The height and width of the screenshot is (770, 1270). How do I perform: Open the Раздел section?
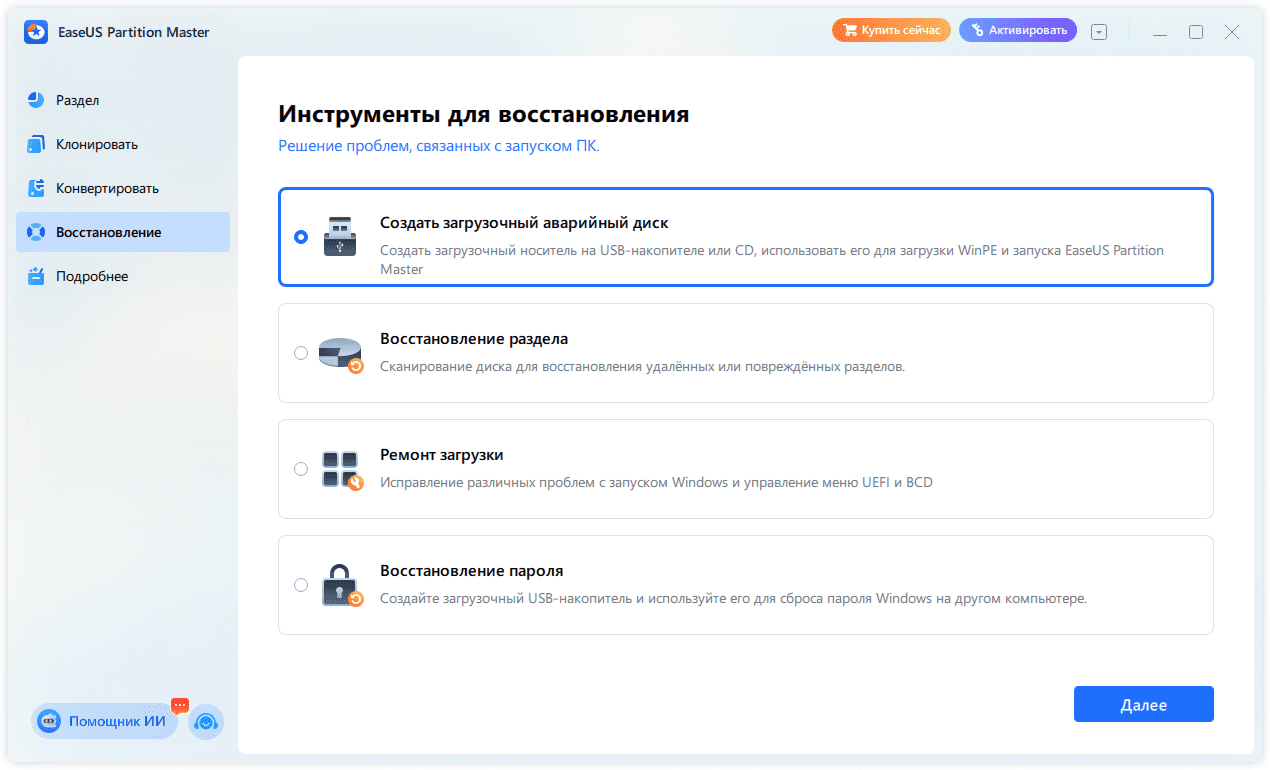point(123,100)
